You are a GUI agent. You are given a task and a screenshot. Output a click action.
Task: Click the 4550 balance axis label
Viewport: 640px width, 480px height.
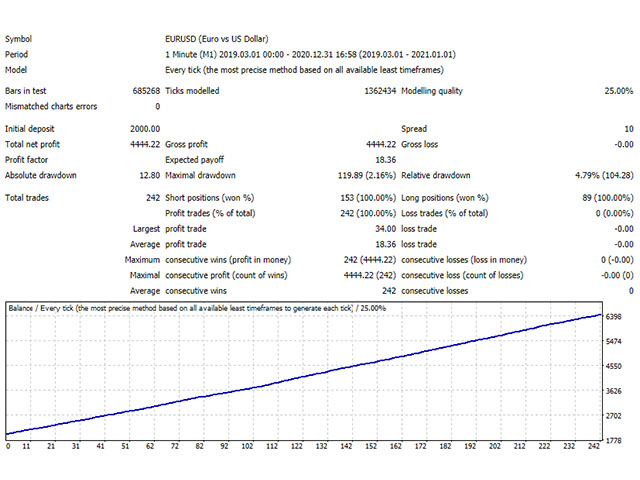(x=613, y=367)
